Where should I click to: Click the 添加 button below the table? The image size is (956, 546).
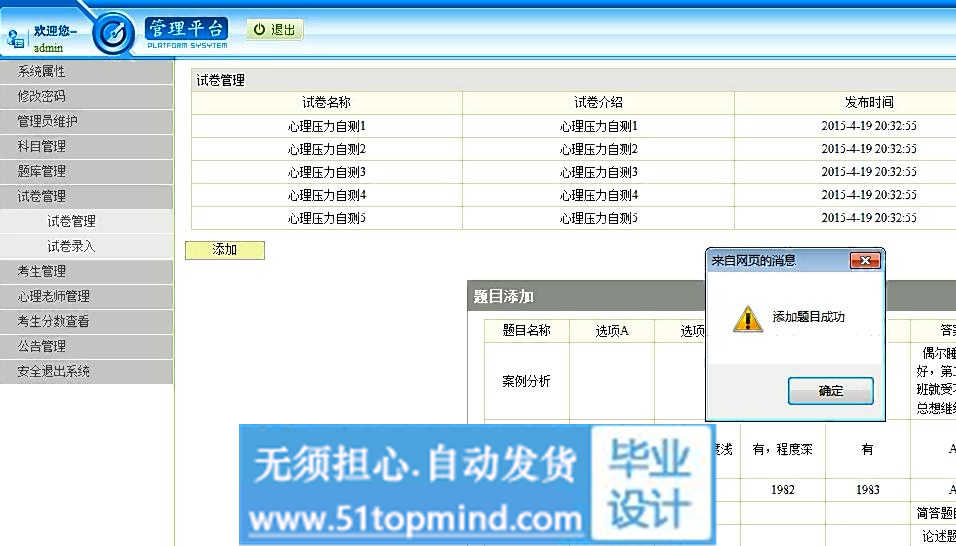pyautogui.click(x=225, y=250)
